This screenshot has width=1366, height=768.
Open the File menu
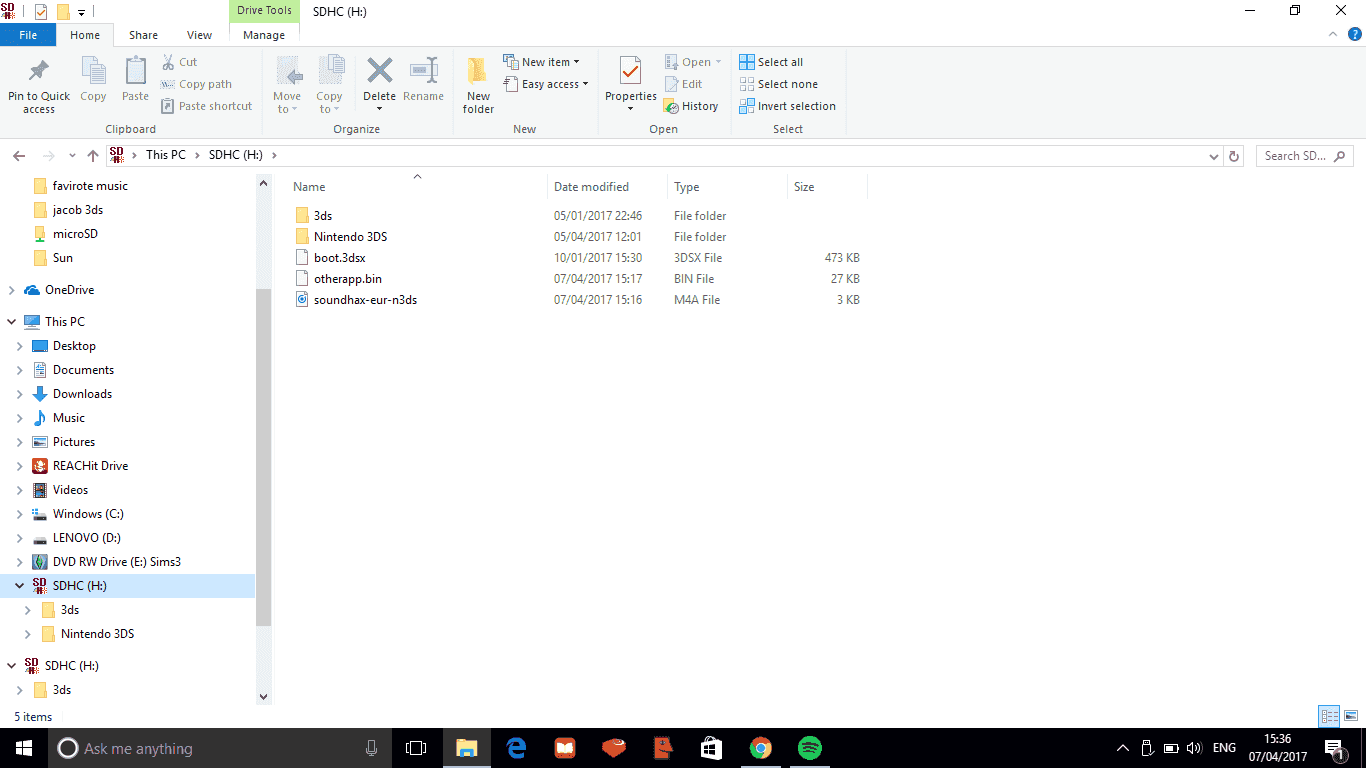pos(28,35)
